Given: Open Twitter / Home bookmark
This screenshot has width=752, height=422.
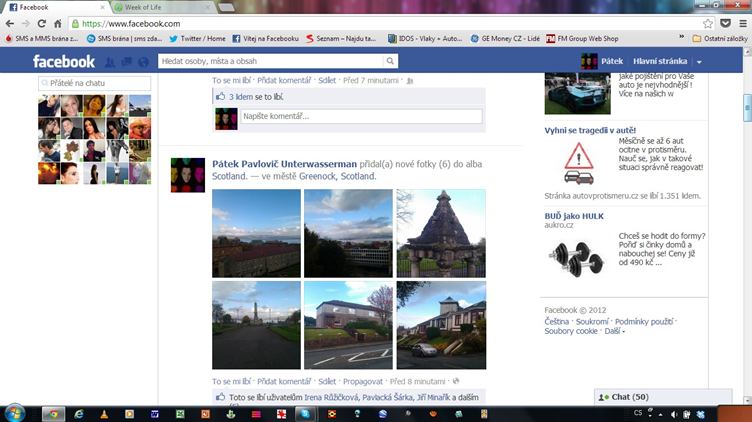Looking at the screenshot, I should 197,38.
